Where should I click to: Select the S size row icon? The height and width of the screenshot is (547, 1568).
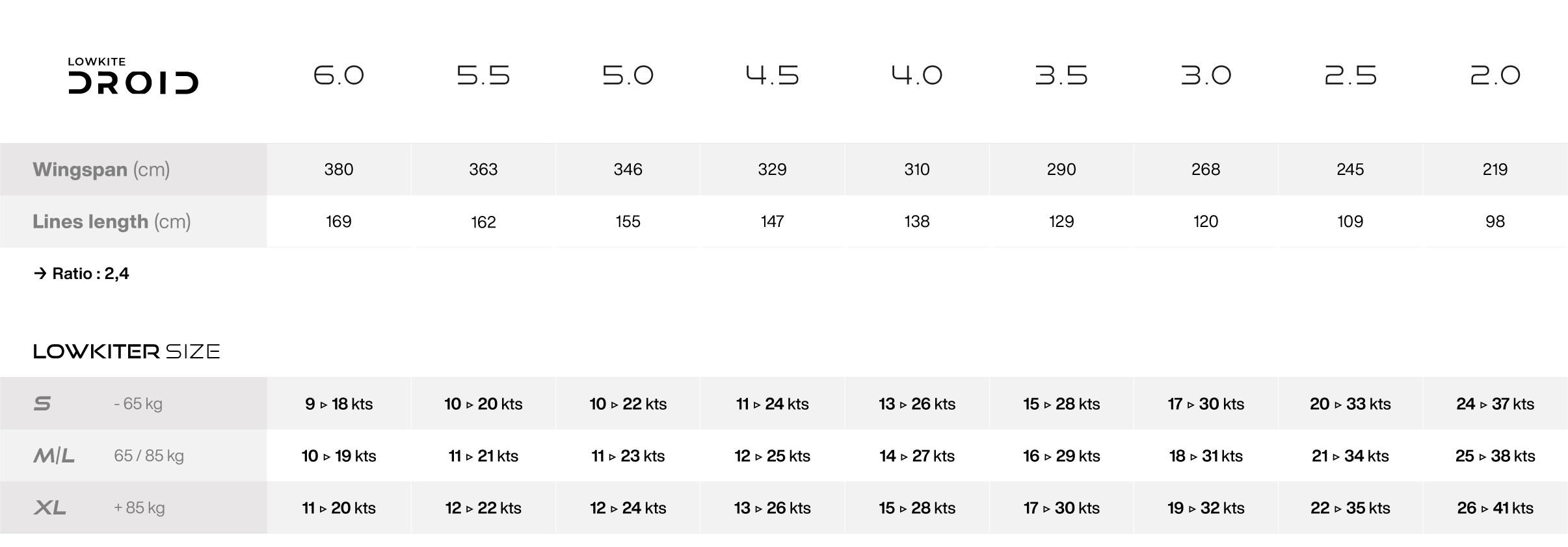[42, 404]
